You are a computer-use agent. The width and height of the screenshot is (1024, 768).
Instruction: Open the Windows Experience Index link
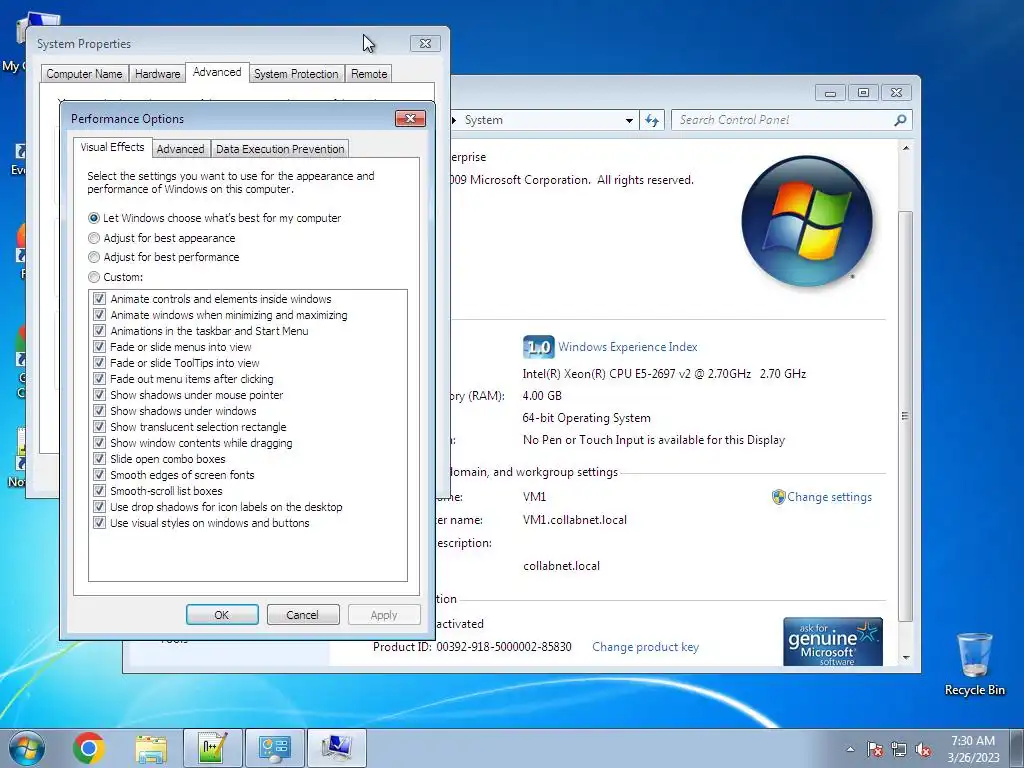[628, 347]
